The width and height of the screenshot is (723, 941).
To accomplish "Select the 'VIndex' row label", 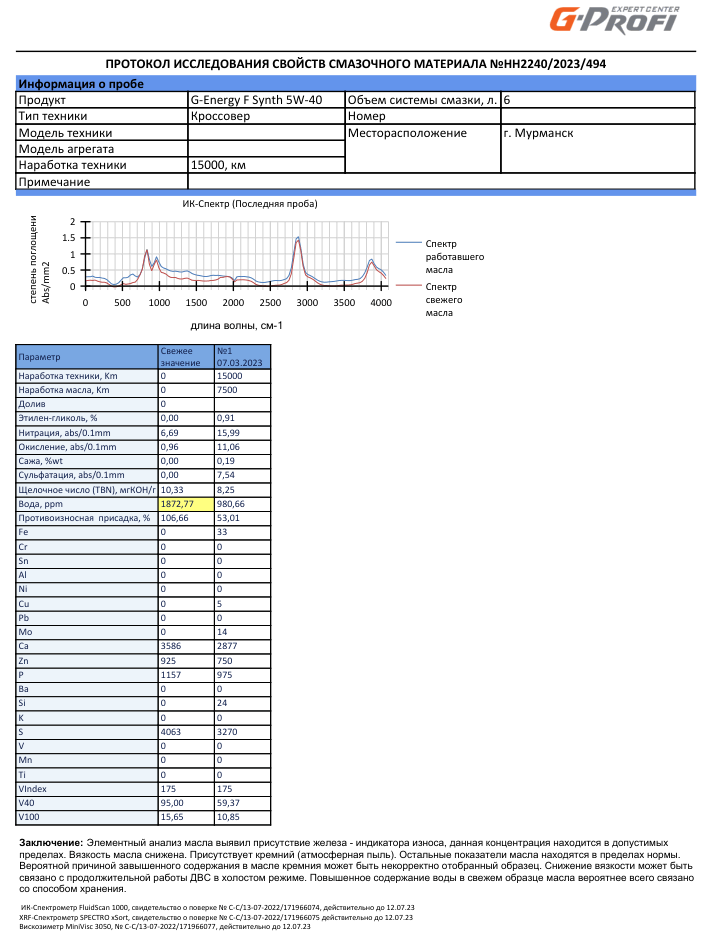I will tap(32, 789).
